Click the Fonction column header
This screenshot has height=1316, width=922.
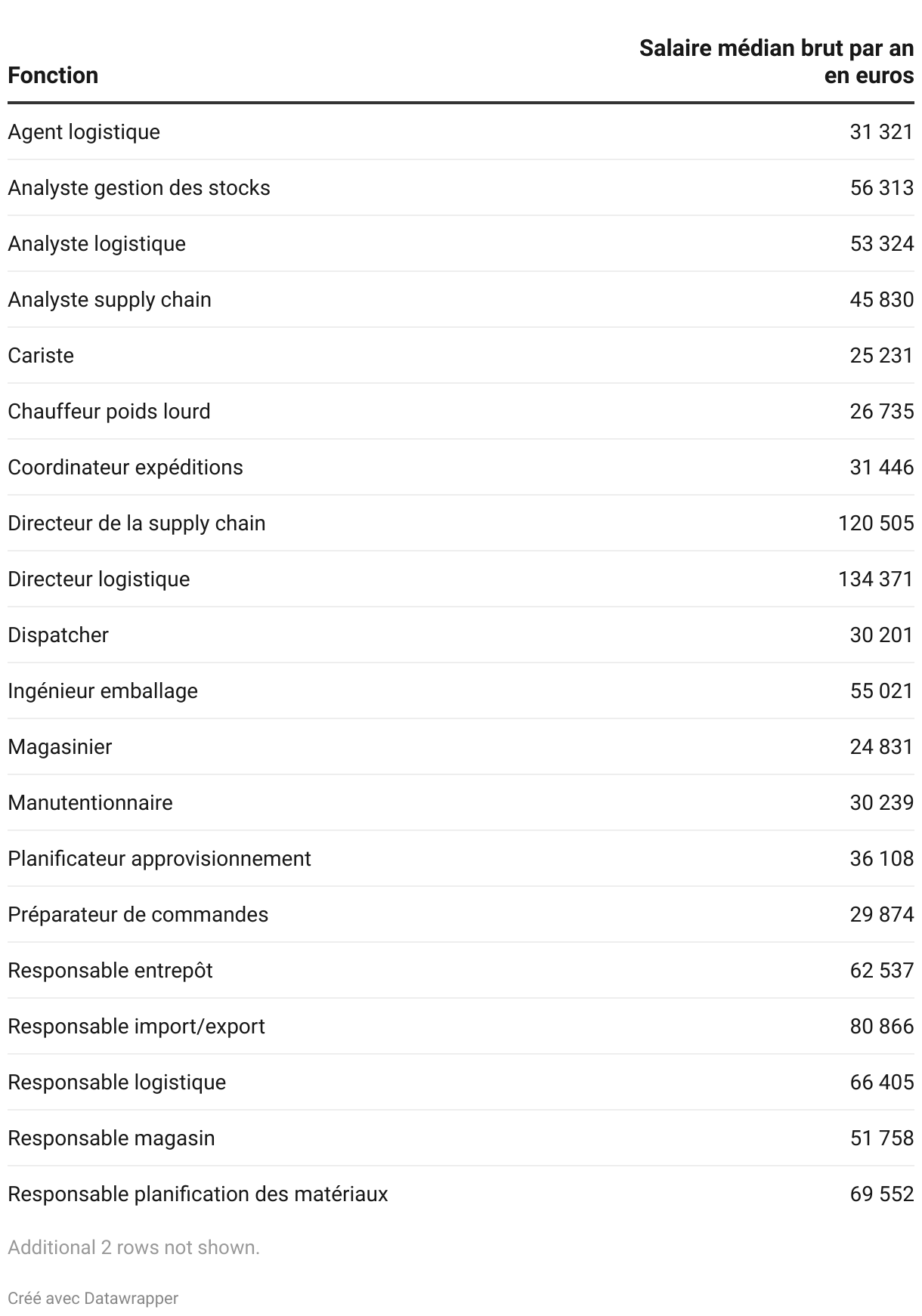pos(53,76)
